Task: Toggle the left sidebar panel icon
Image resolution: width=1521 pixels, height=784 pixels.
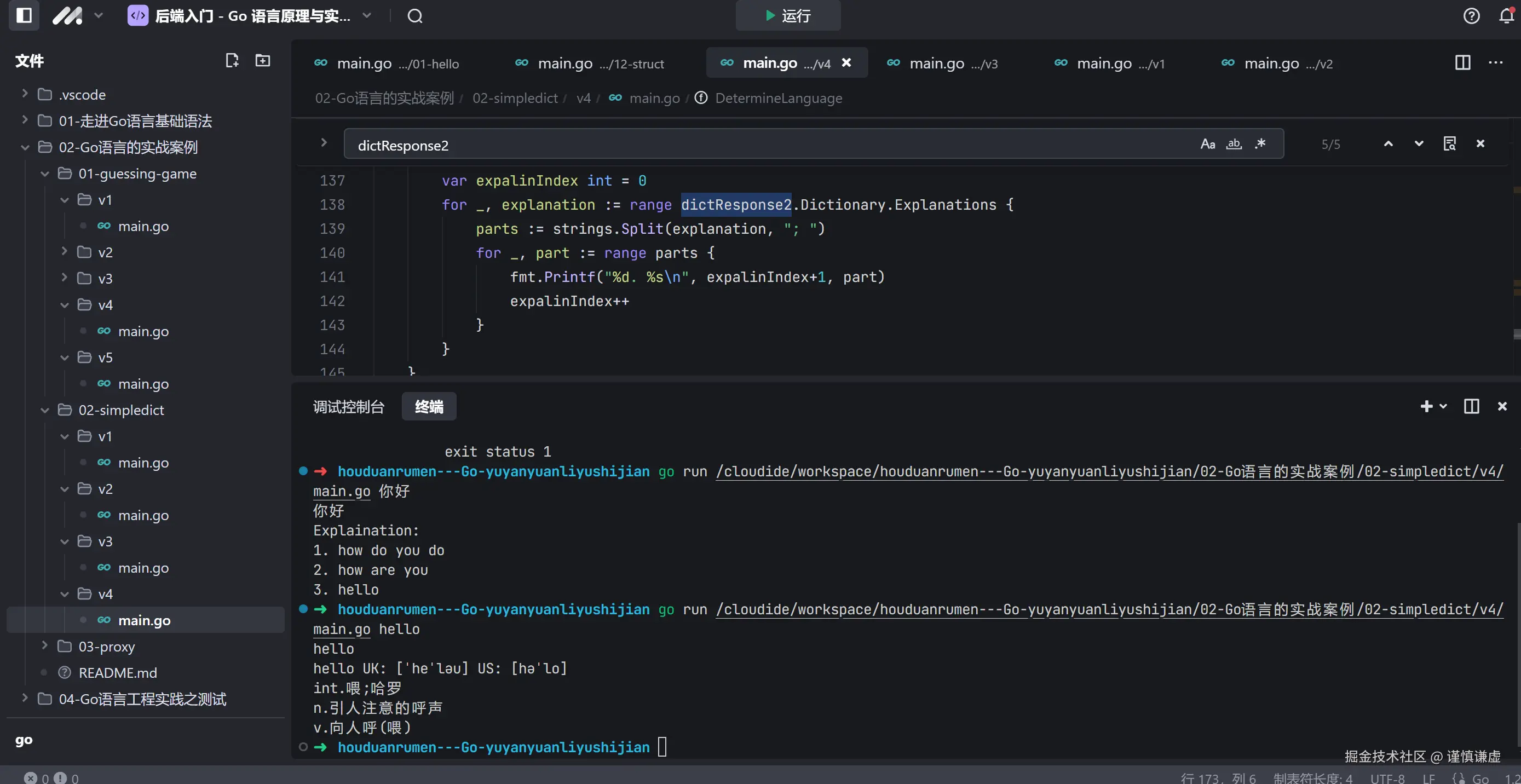Action: tap(24, 15)
